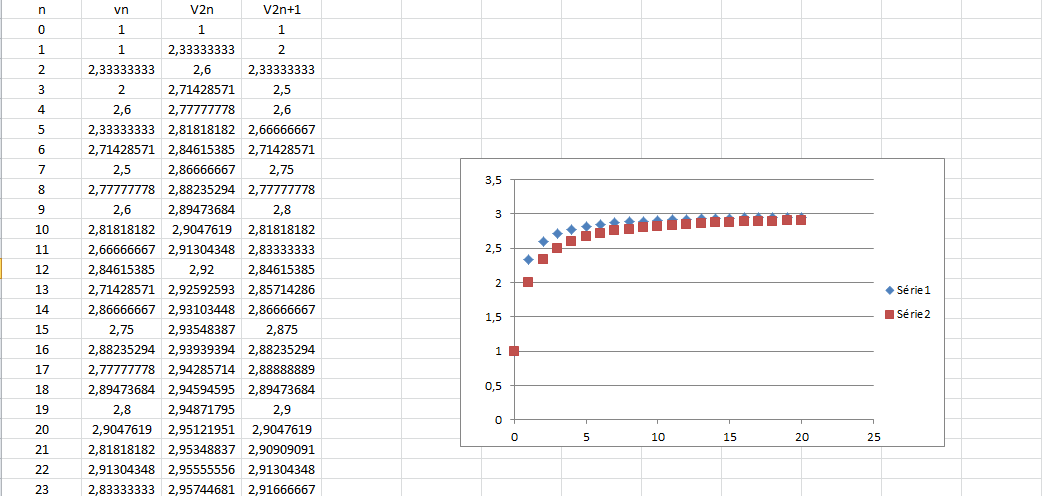Select the 'V2n+1' column header cell

click(x=281, y=10)
